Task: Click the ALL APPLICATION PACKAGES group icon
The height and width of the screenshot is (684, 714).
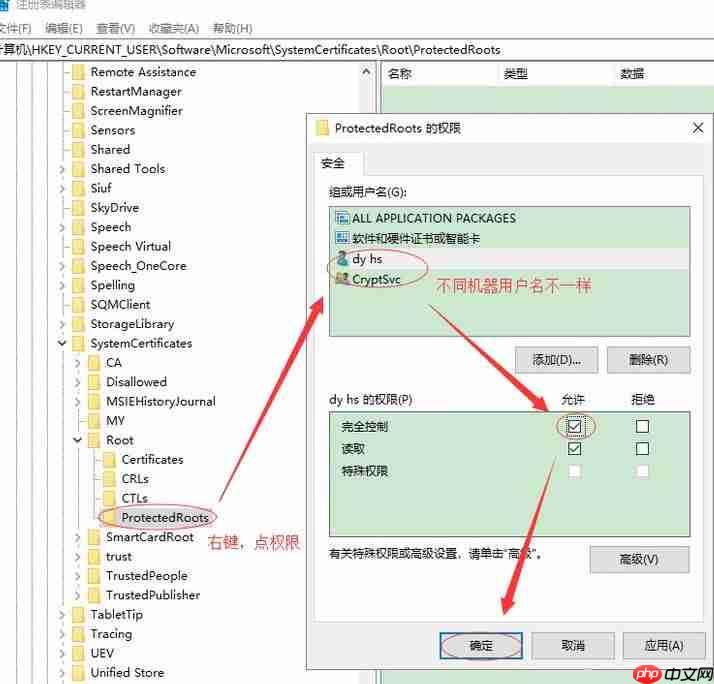Action: coord(342,218)
